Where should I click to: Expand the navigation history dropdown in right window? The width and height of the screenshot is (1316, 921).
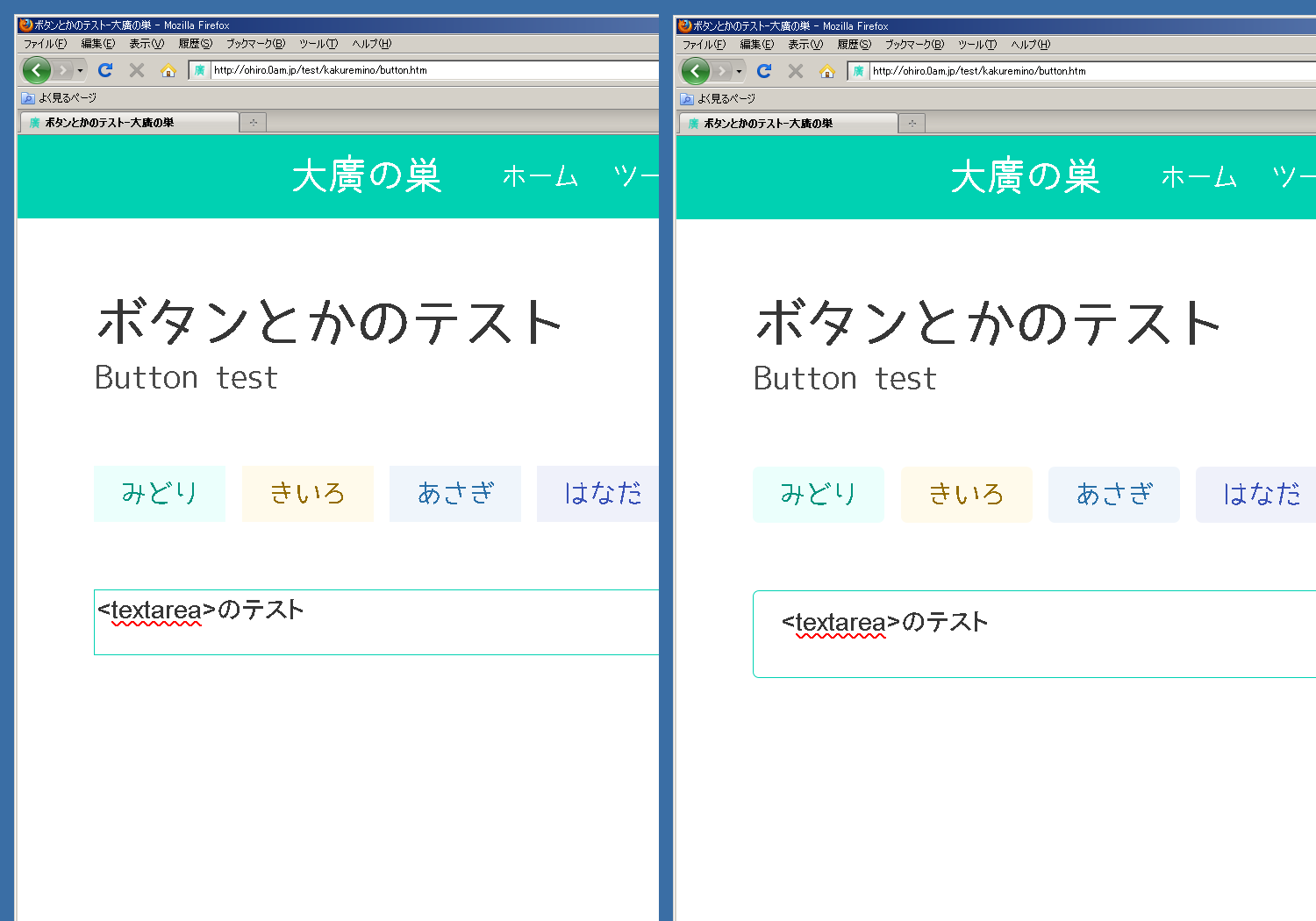(739, 71)
